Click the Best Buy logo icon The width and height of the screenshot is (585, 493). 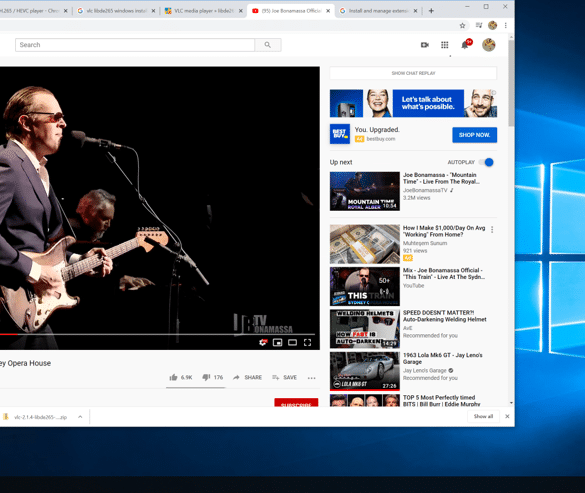(340, 134)
